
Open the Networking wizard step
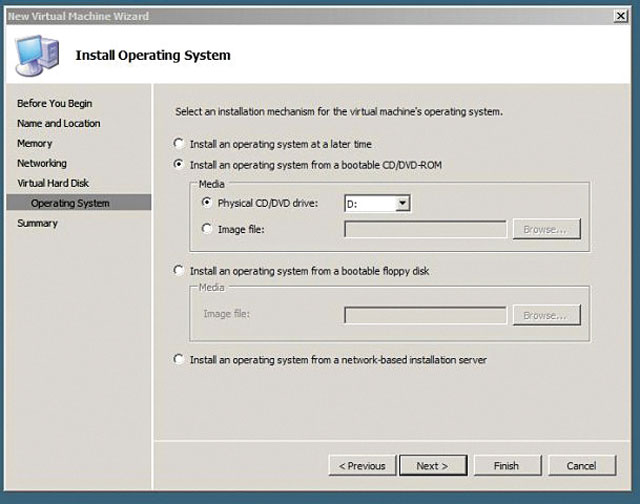click(x=42, y=163)
